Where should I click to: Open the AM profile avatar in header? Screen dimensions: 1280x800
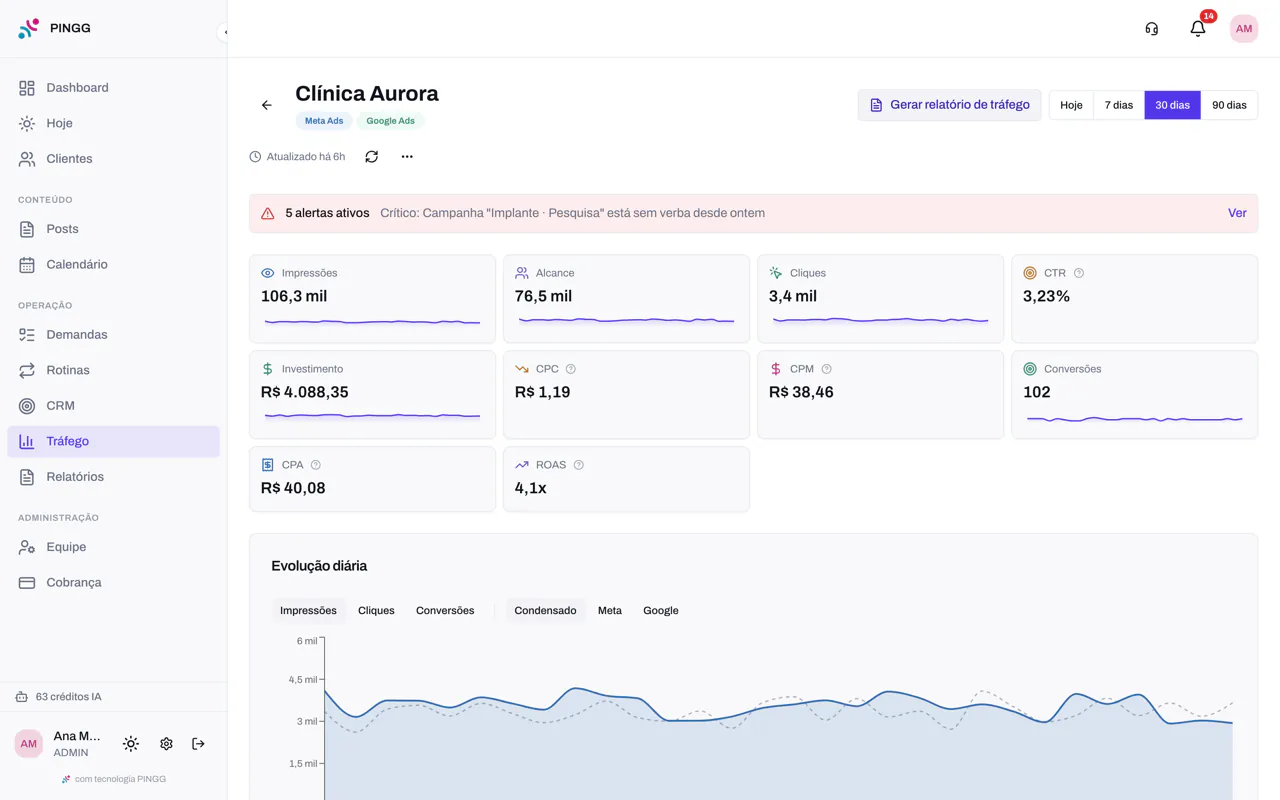click(x=1244, y=29)
